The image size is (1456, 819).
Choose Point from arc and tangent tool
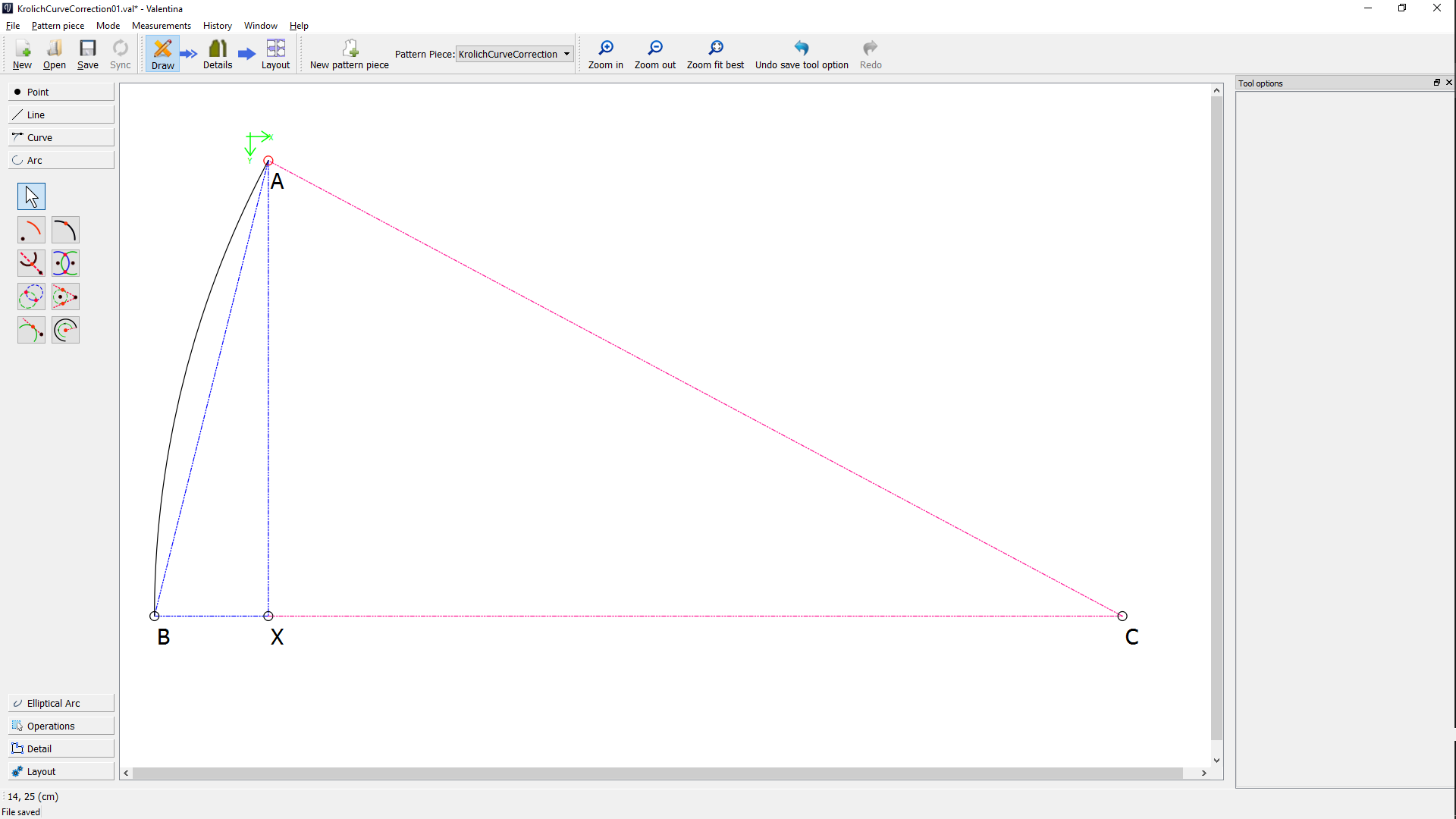point(31,330)
